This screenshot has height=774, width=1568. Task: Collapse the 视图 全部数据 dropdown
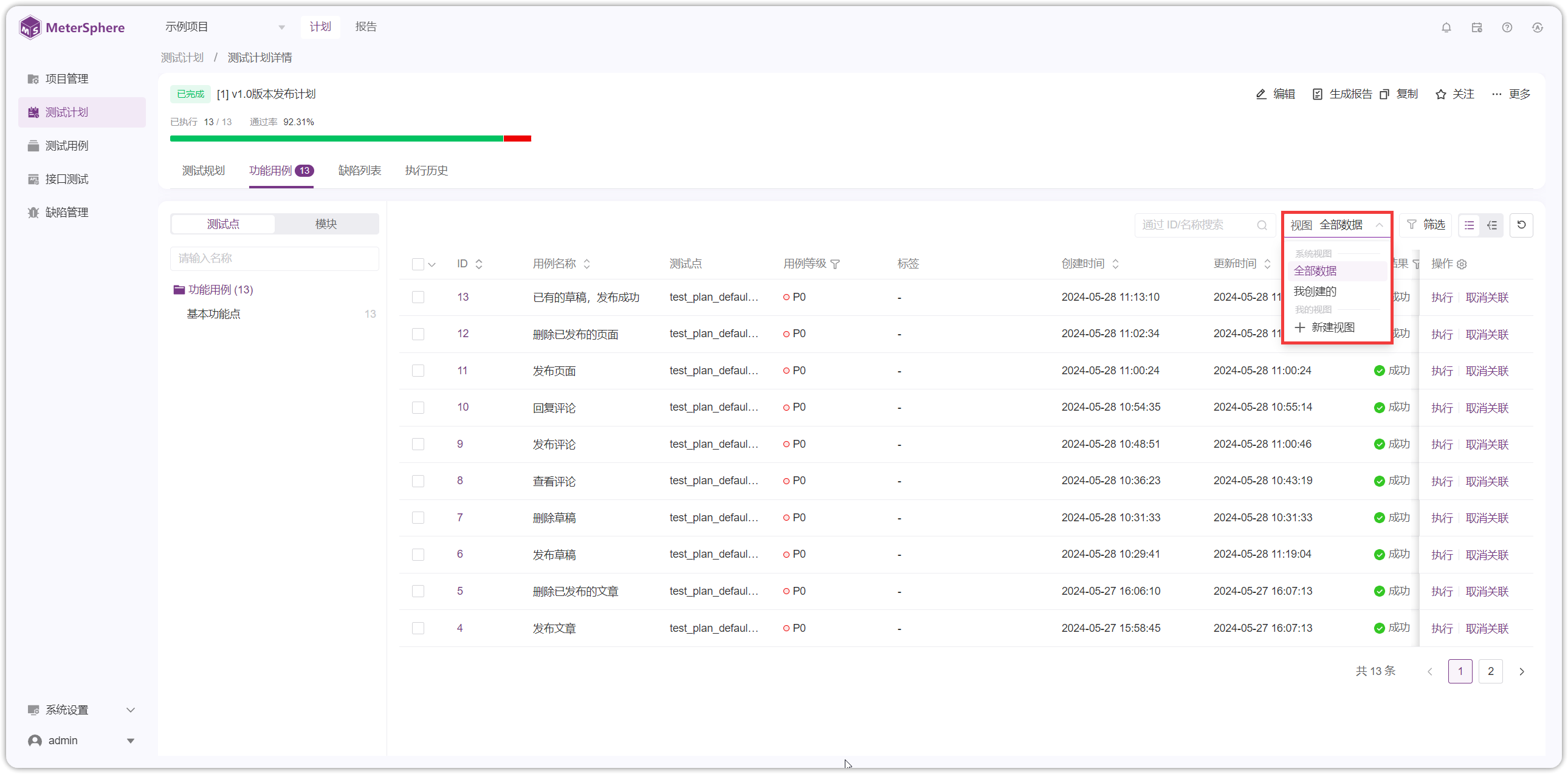point(1338,225)
